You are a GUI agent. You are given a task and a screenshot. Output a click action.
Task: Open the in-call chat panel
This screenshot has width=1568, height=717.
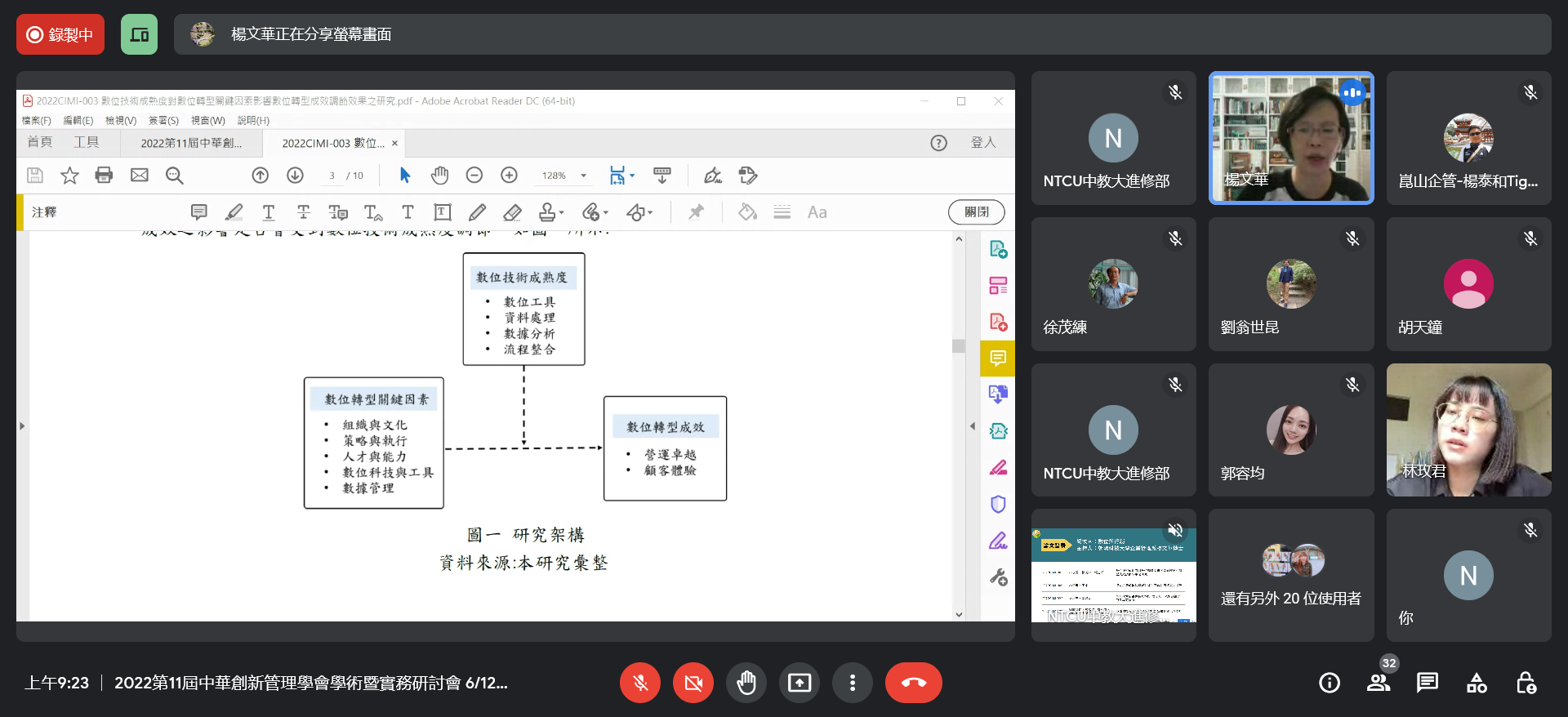click(x=1428, y=683)
